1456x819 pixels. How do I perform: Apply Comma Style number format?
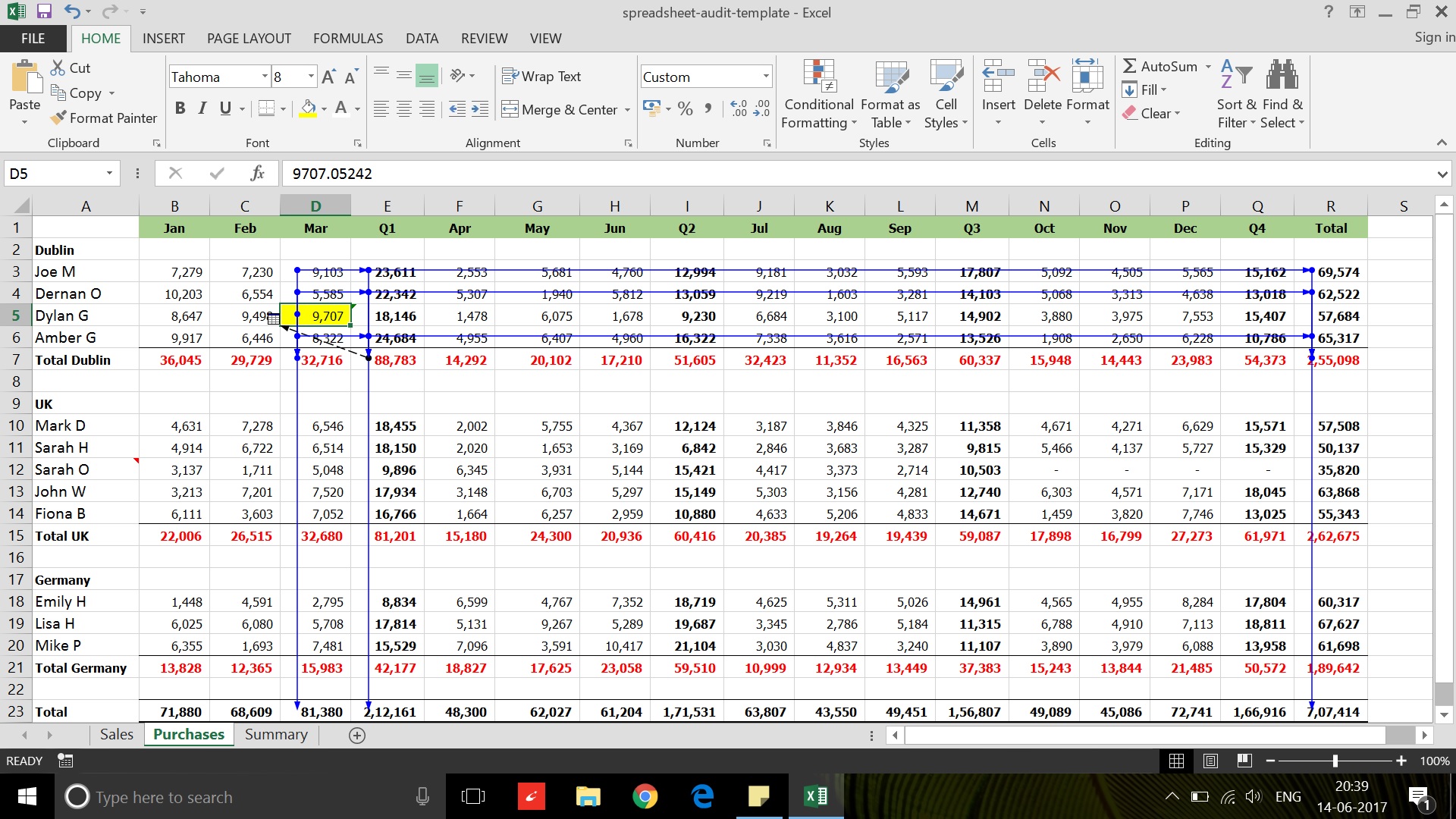click(708, 108)
